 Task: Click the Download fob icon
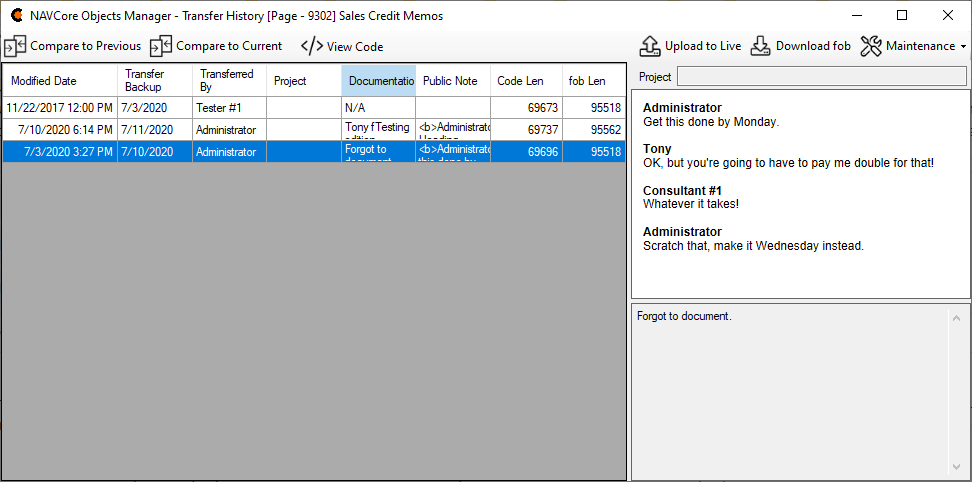tap(761, 46)
